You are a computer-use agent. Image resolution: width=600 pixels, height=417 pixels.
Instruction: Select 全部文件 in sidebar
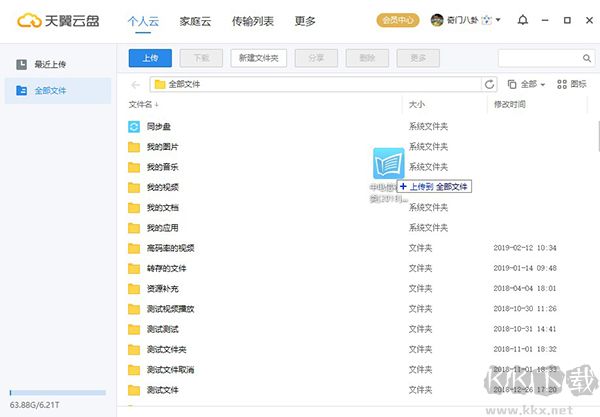[57, 91]
